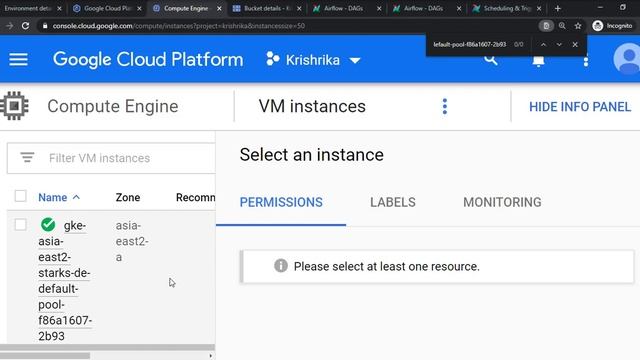Reload the page
Screen dimensions: 640x360
click(x=25, y=26)
